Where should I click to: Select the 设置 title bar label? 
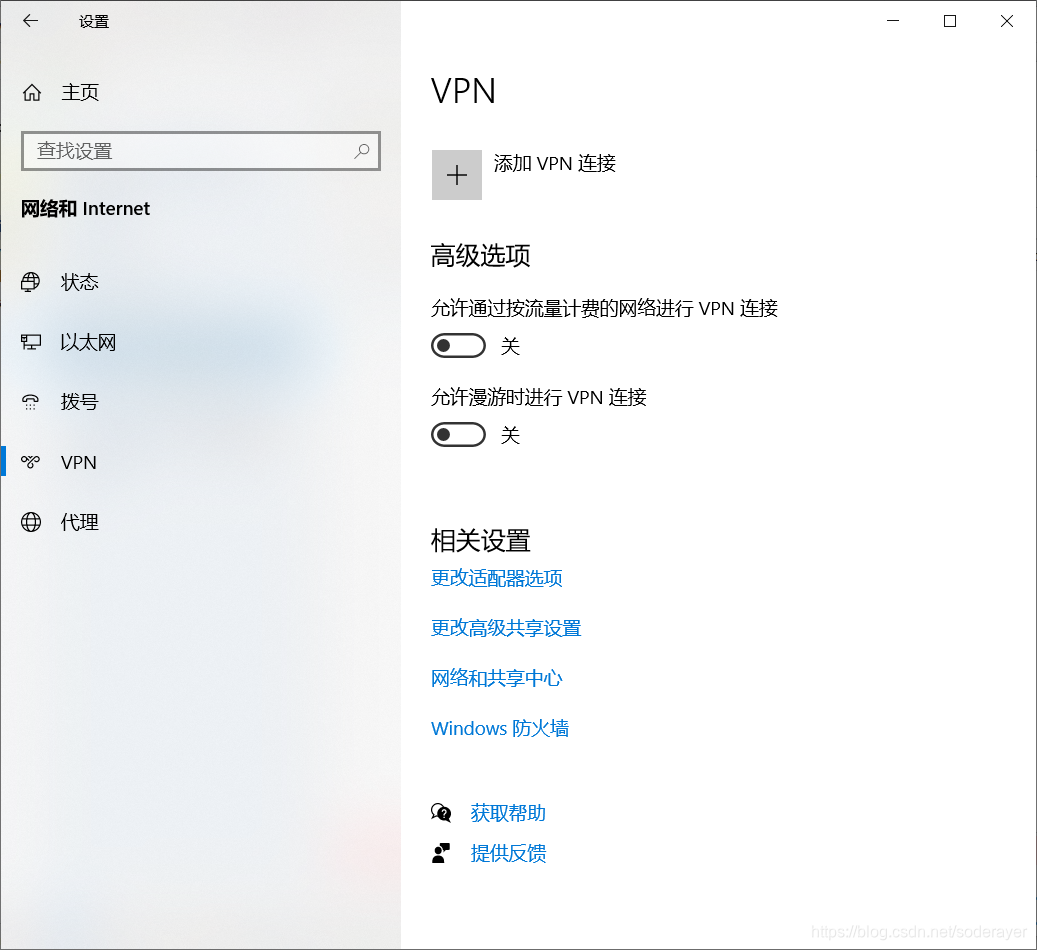point(93,21)
